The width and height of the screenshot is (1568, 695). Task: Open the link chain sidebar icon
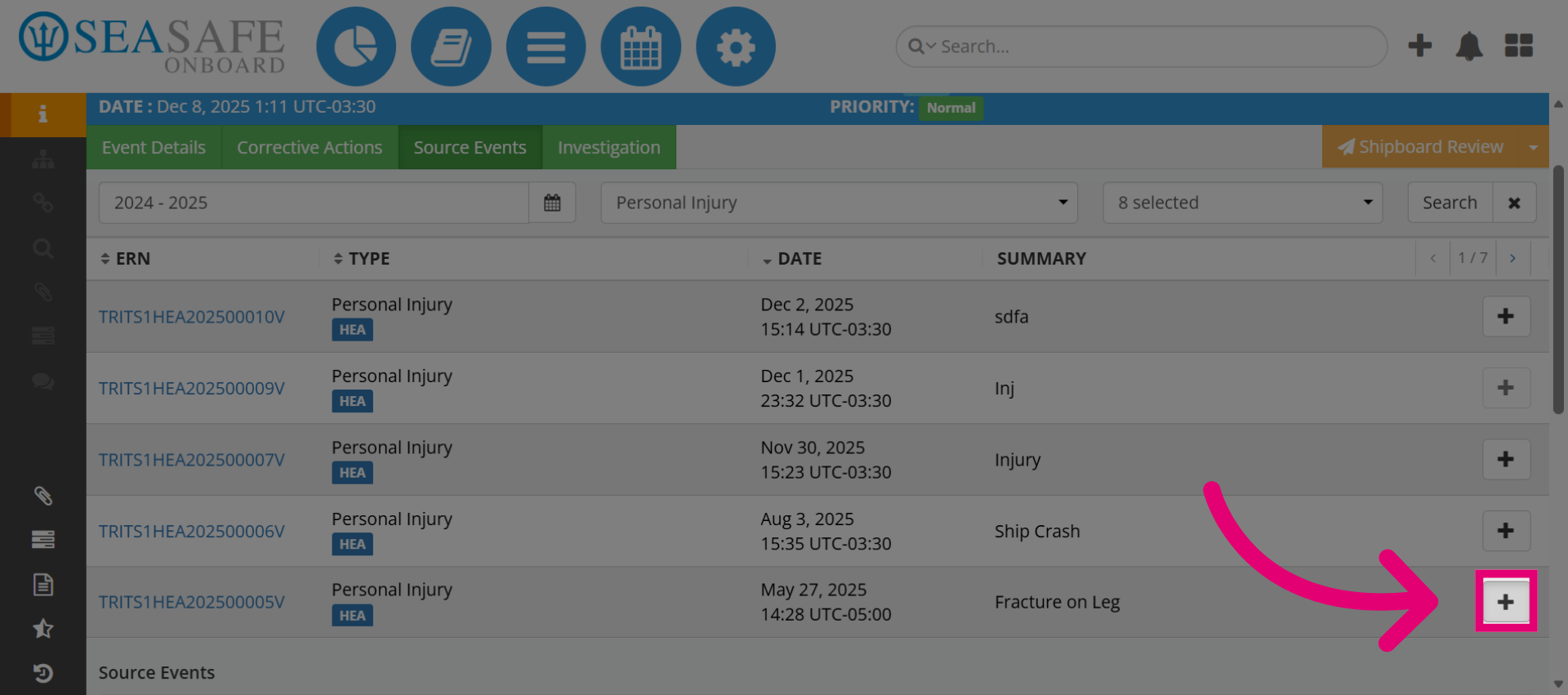(43, 203)
